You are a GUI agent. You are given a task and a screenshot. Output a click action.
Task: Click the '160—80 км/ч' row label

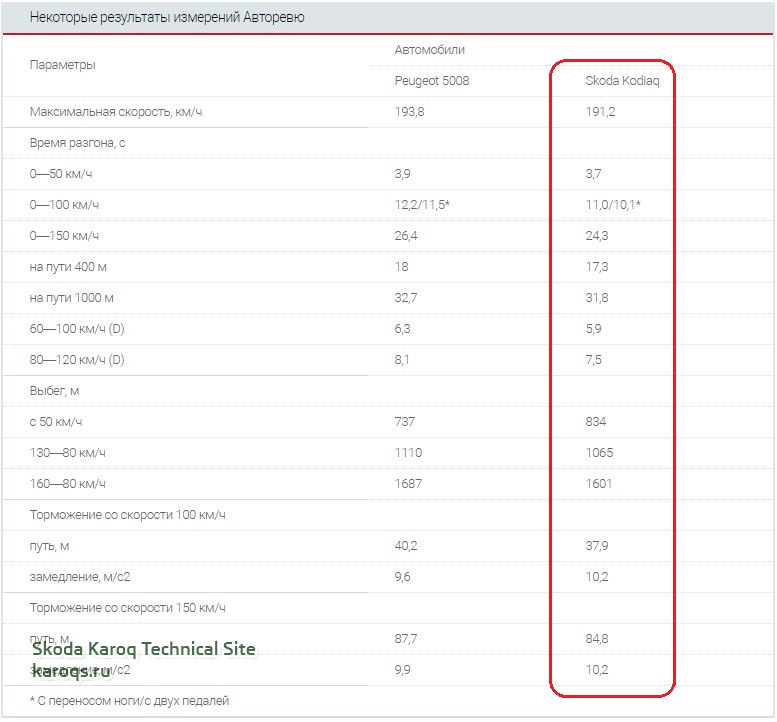(x=68, y=484)
